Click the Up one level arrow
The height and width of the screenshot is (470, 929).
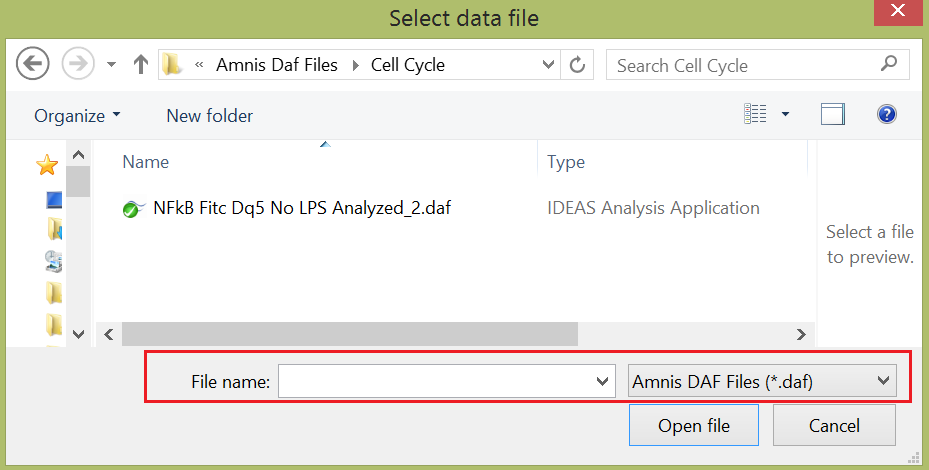140,65
